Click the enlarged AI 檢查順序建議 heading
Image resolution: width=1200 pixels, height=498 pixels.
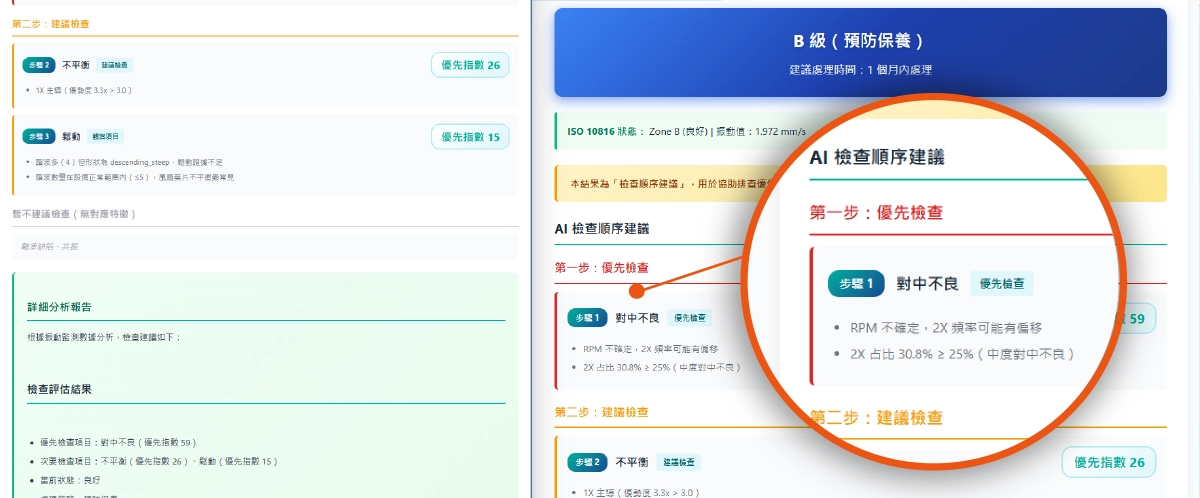(x=877, y=157)
